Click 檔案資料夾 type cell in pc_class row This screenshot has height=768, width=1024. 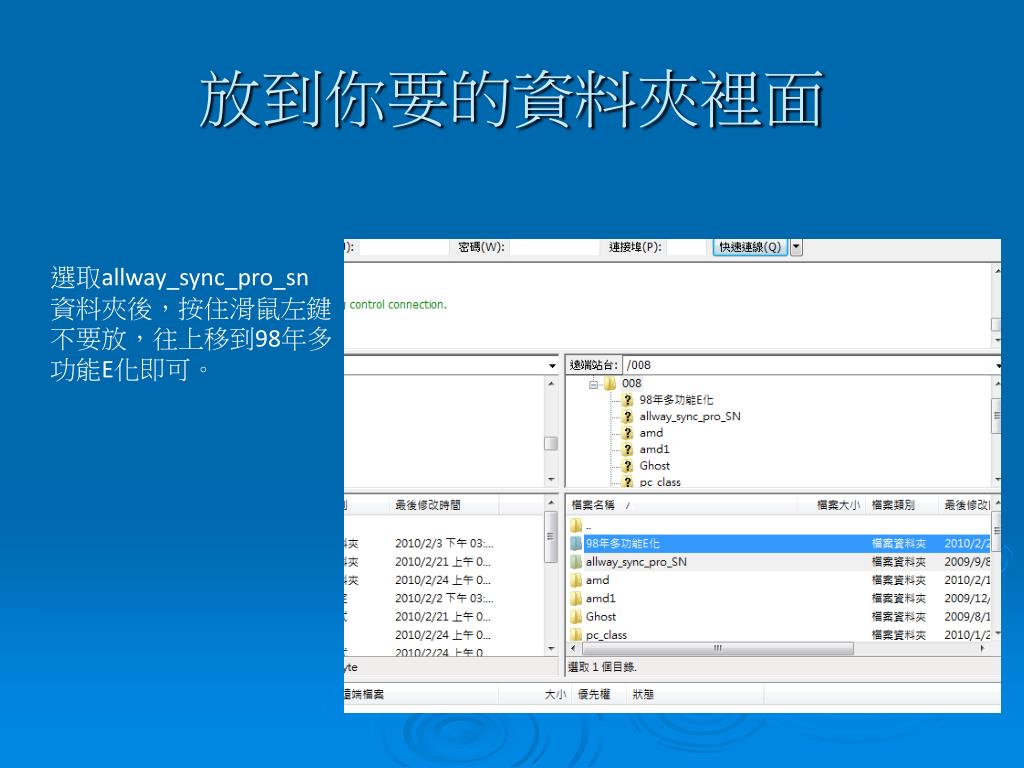tap(899, 635)
